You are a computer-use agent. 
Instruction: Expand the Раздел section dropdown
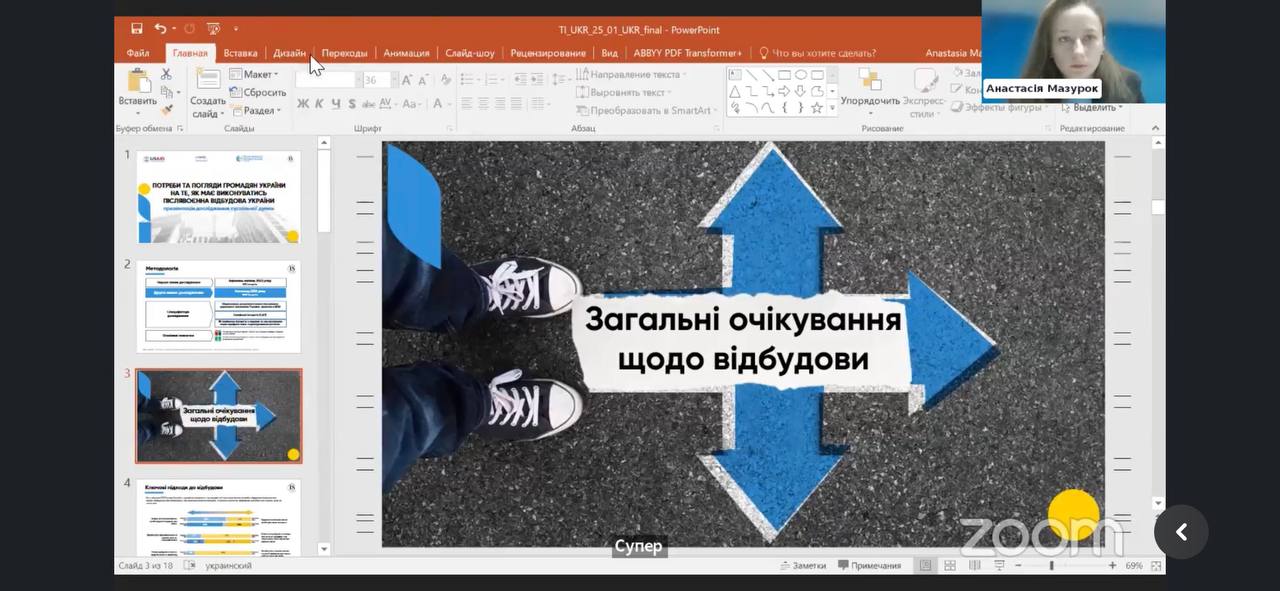(260, 110)
